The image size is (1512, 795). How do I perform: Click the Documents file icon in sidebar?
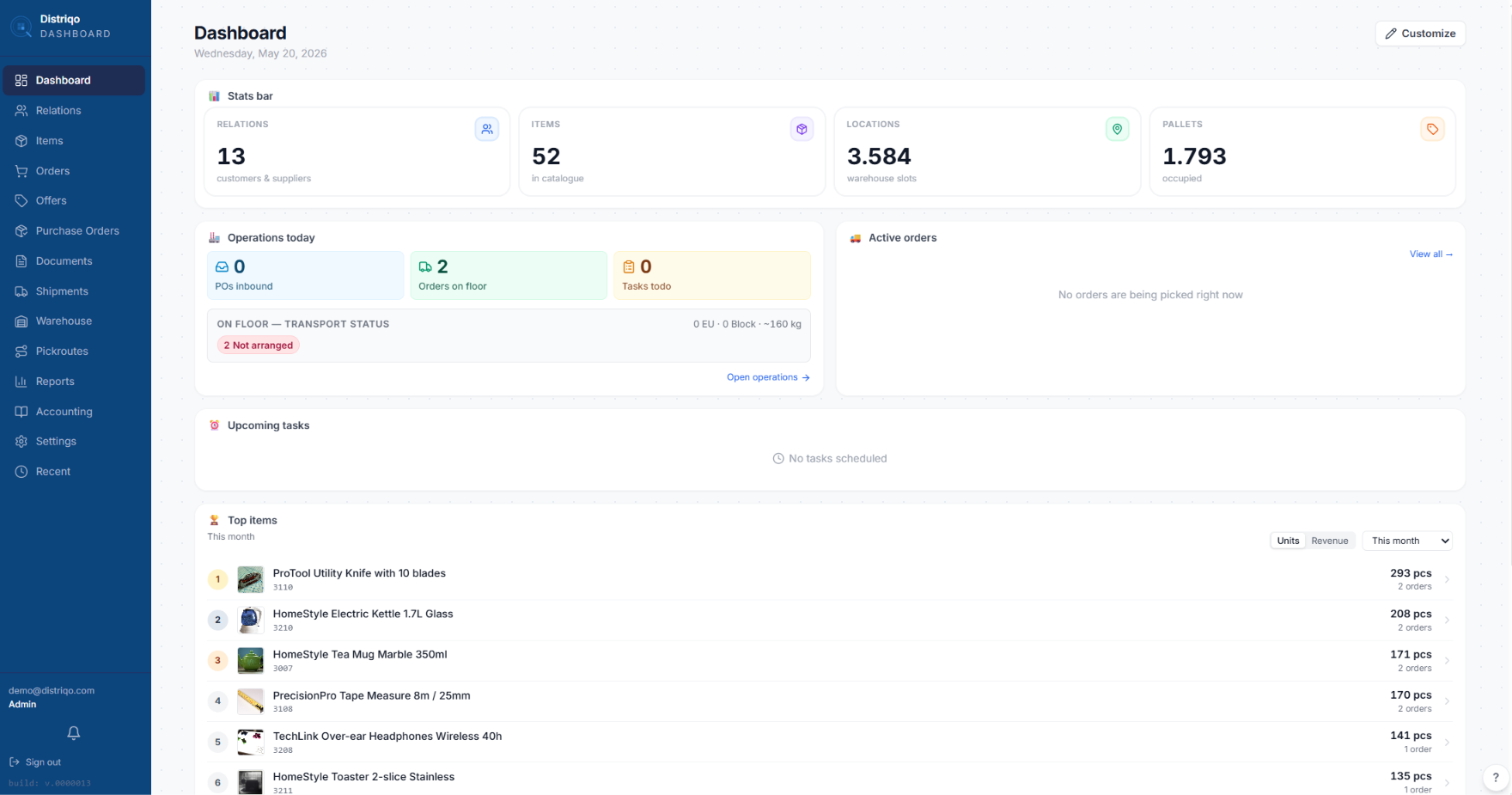coord(21,261)
